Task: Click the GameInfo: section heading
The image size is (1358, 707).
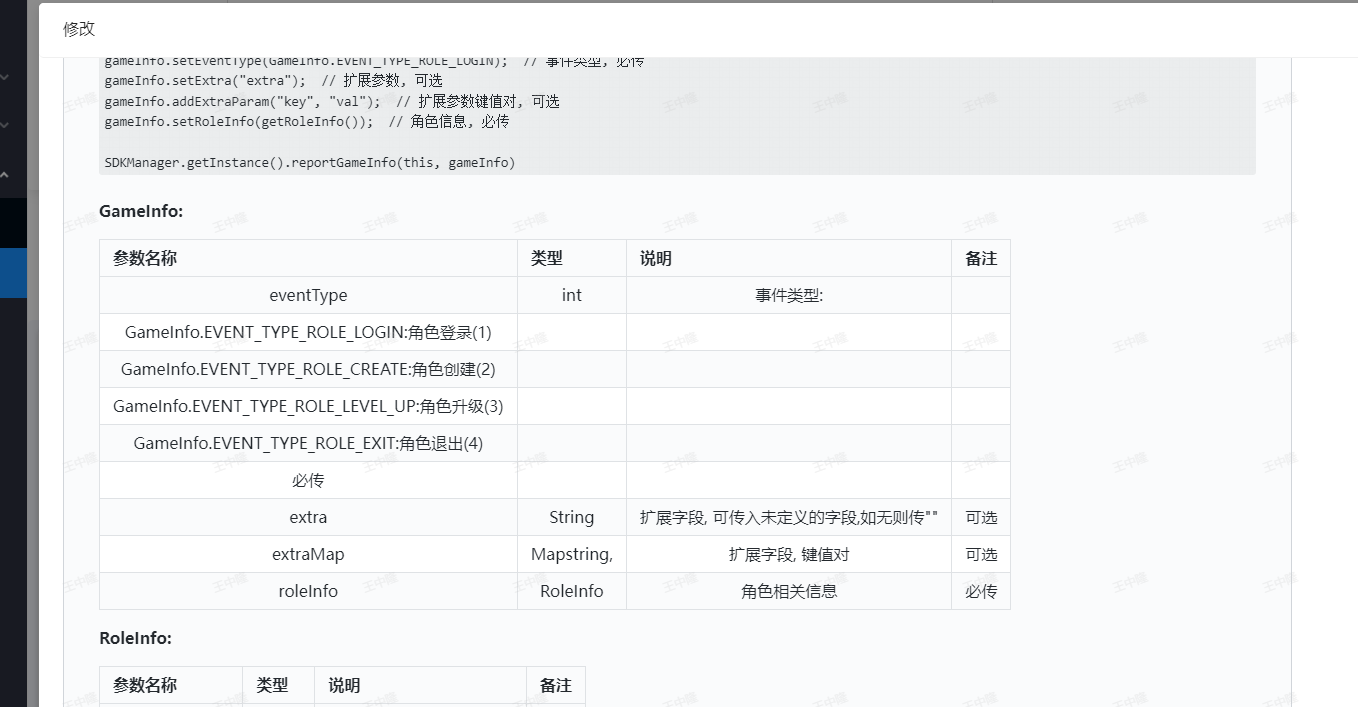Action: click(141, 211)
